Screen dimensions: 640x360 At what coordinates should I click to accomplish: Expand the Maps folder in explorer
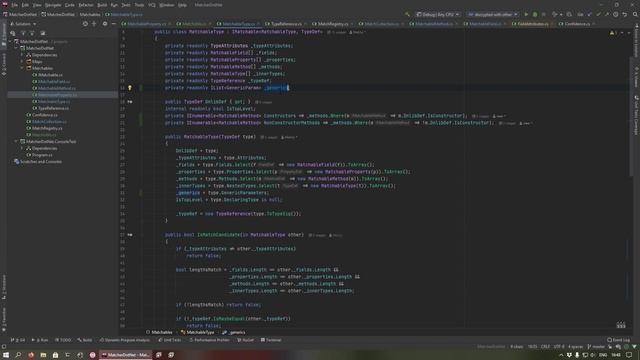[22, 62]
